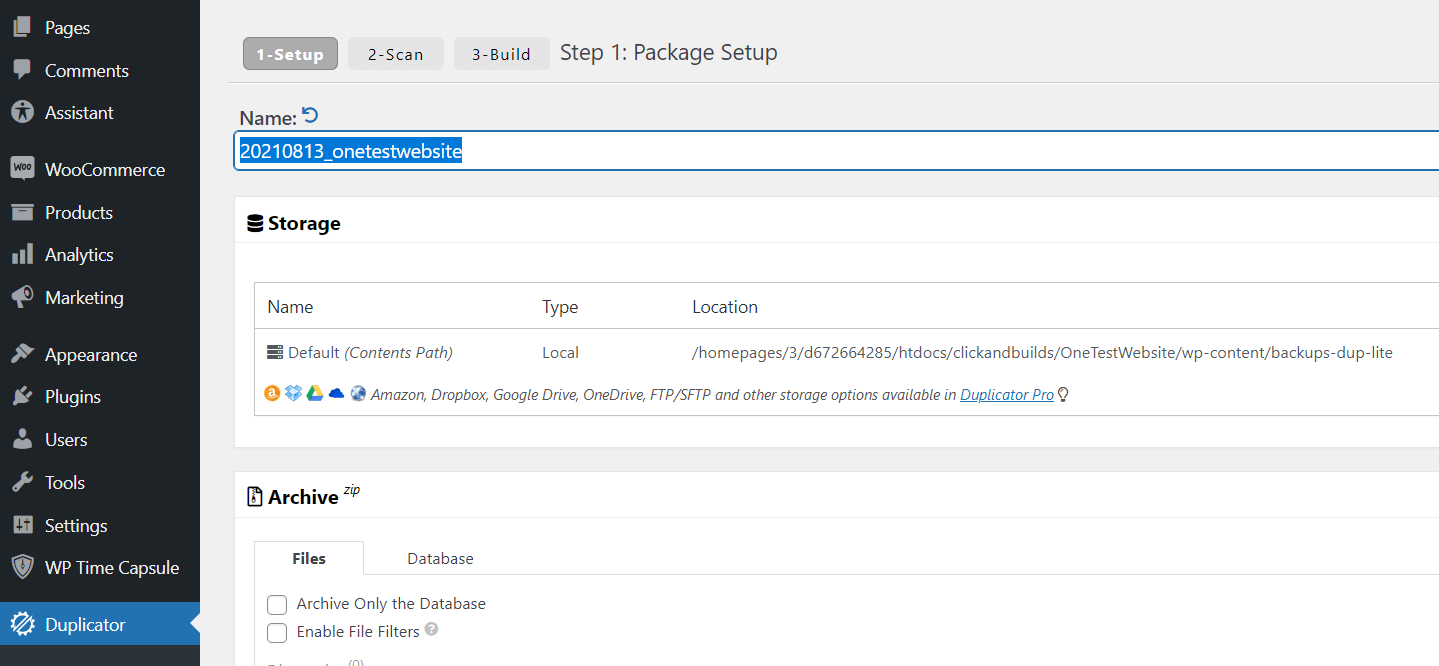Open WP Time Capsule from the sidebar
The width and height of the screenshot is (1439, 666).
click(111, 568)
